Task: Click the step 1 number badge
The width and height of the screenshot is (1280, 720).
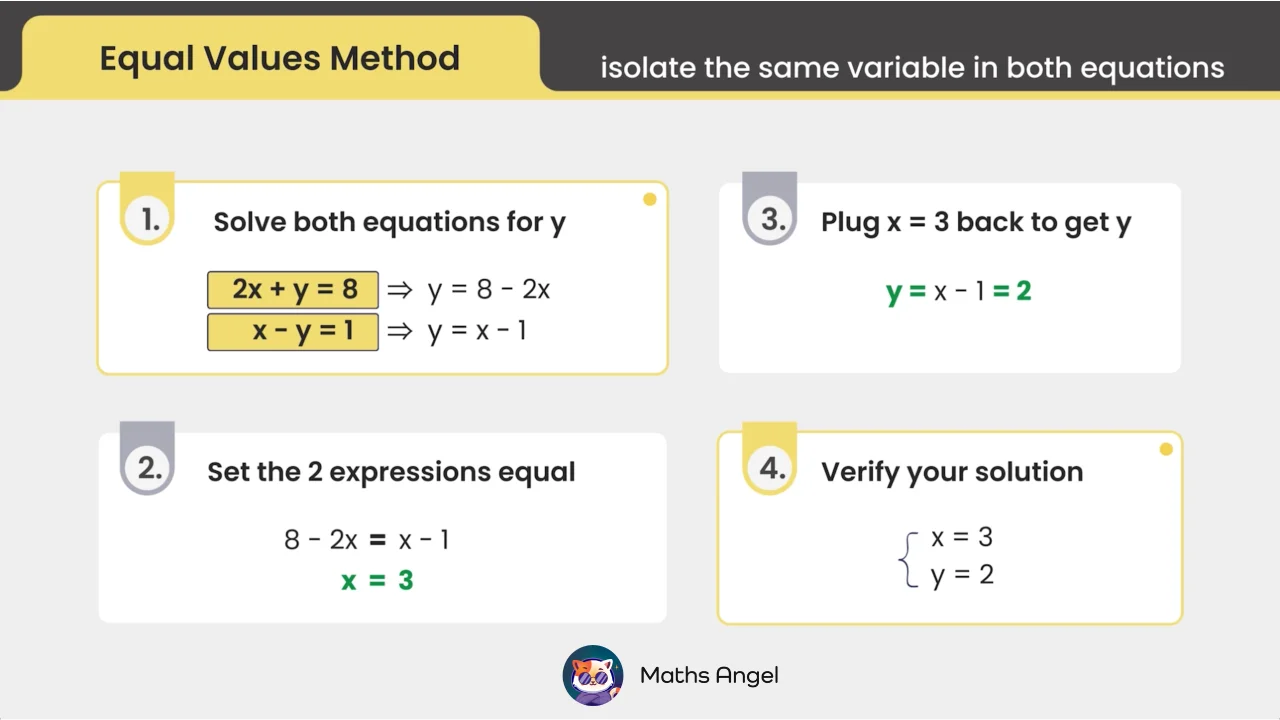Action: (148, 210)
